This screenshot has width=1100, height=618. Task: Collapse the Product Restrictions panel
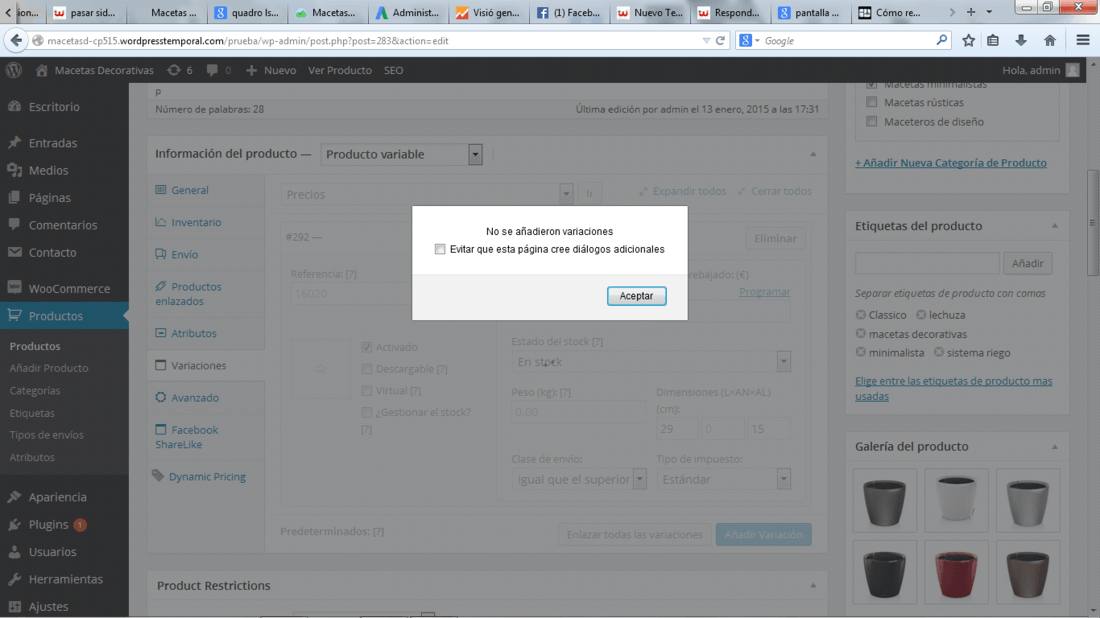coord(813,585)
